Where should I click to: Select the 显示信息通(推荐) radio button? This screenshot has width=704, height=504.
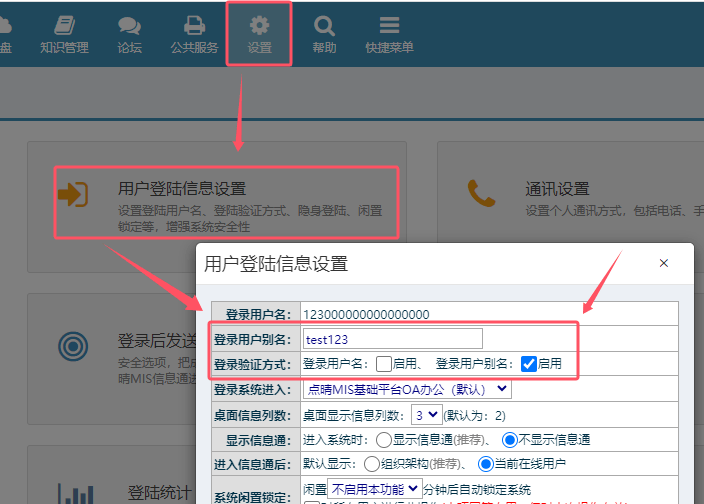pyautogui.click(x=384, y=439)
